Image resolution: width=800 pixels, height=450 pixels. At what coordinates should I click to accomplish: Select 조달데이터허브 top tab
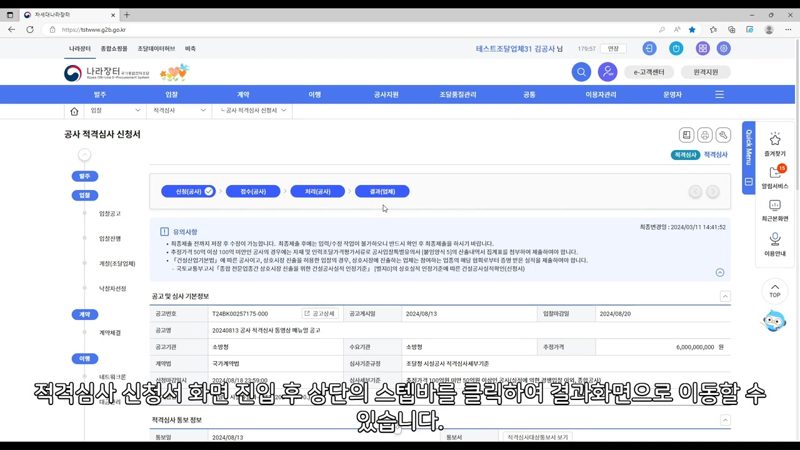click(x=156, y=48)
